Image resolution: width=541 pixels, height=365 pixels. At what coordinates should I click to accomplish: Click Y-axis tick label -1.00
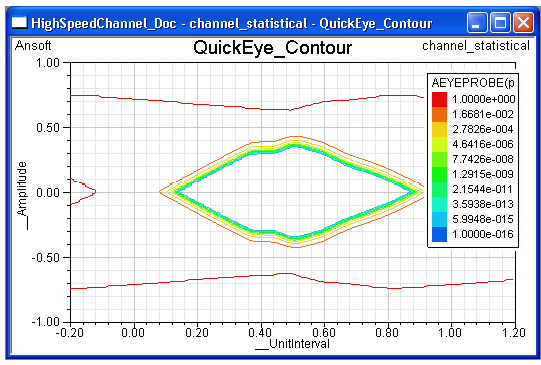pos(45,322)
